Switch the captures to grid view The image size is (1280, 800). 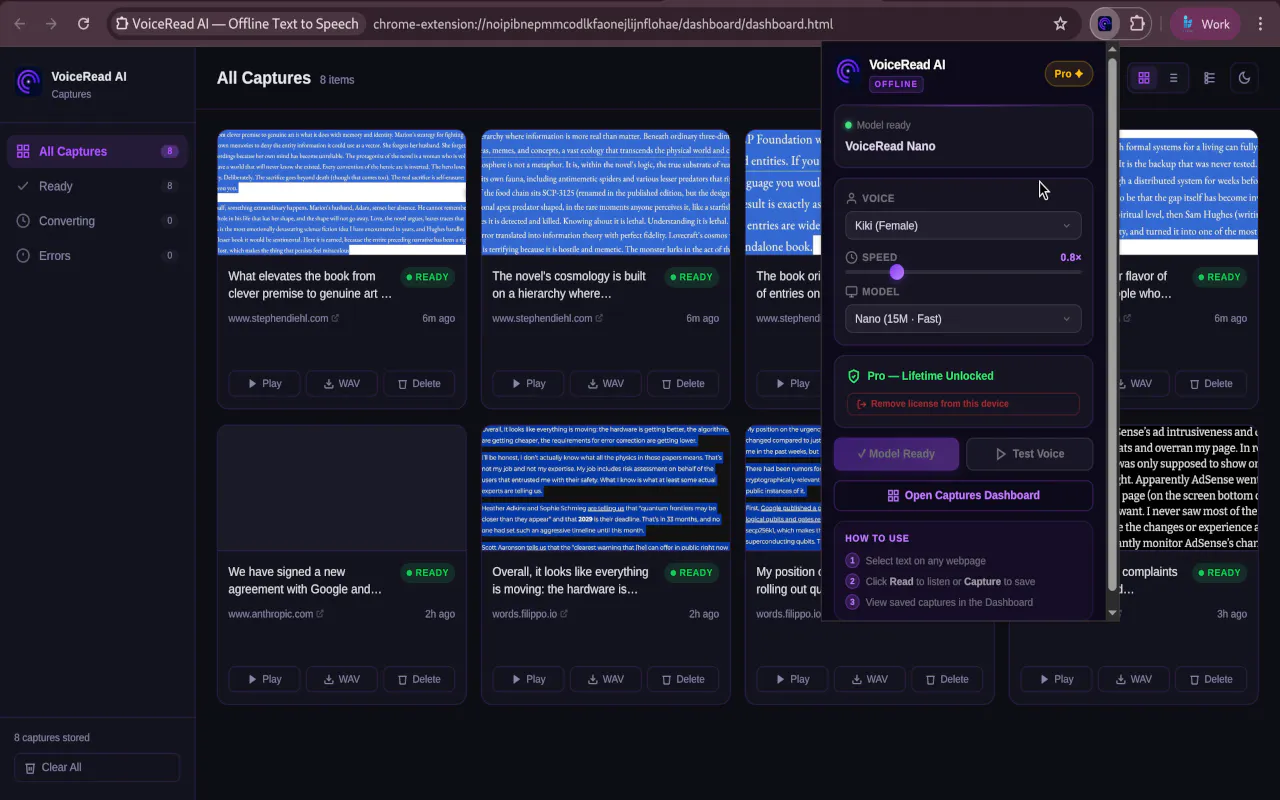coord(1144,78)
